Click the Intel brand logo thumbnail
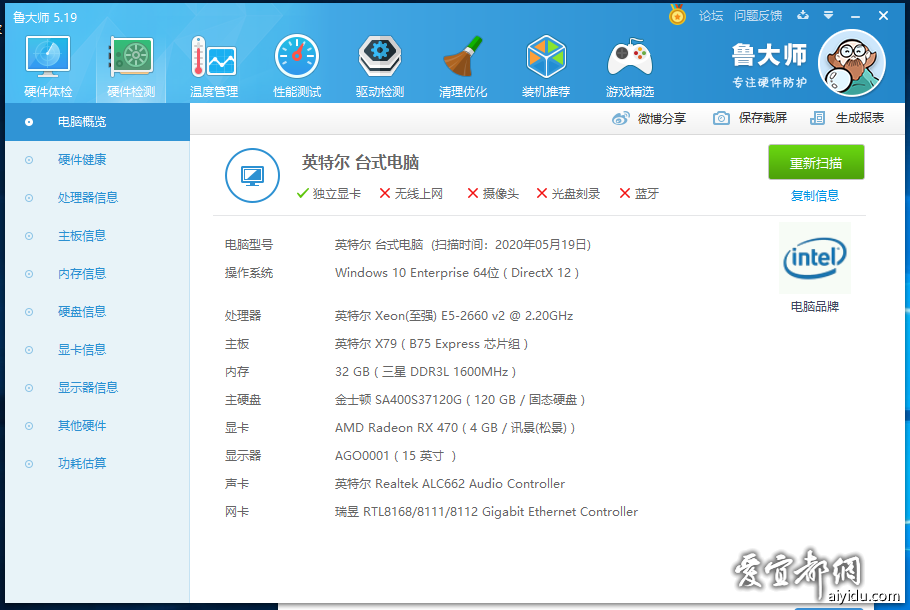This screenshot has width=910, height=610. point(815,259)
